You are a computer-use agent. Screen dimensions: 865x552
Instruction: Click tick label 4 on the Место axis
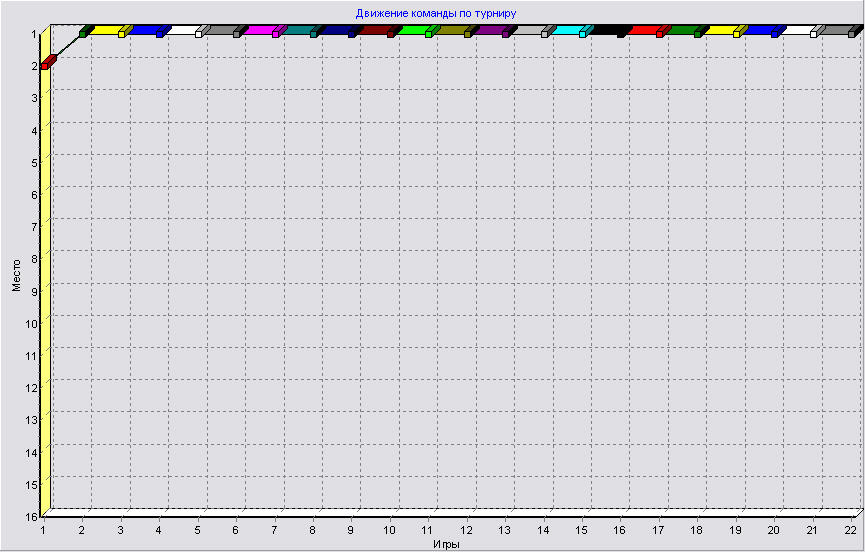[x=34, y=131]
